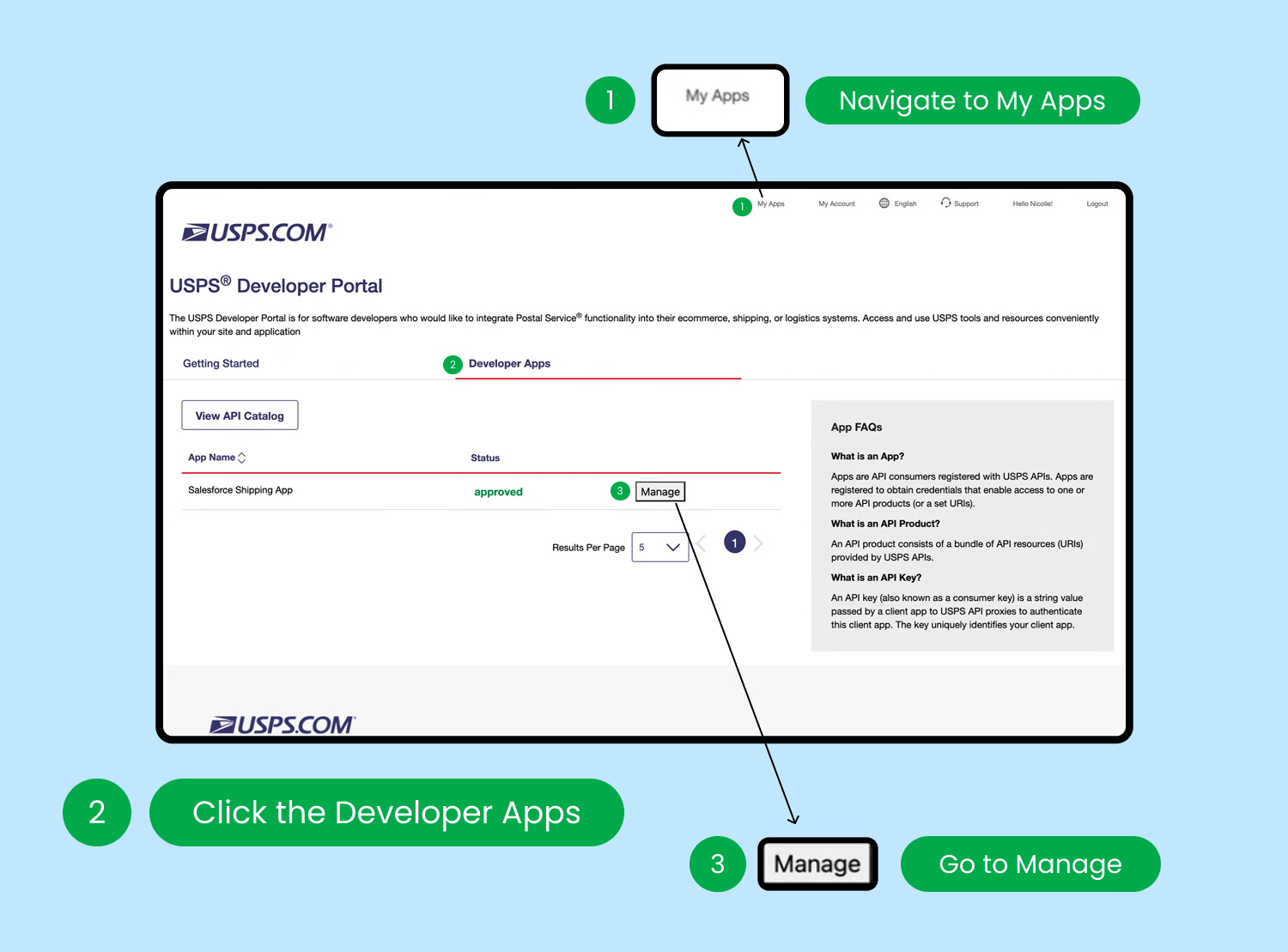Click the "What is an App?" question
Image resolution: width=1288 pixels, height=952 pixels.
tap(867, 457)
